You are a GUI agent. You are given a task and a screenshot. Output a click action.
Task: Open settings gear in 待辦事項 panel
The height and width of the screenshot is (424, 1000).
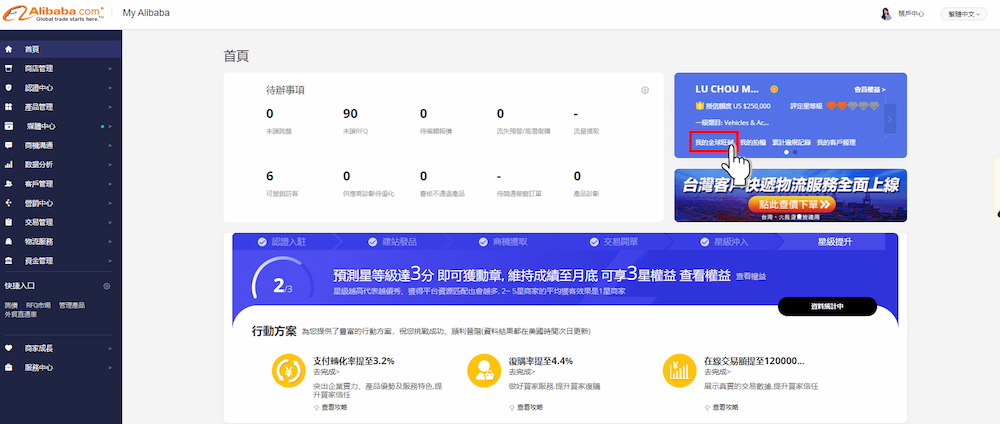[645, 90]
